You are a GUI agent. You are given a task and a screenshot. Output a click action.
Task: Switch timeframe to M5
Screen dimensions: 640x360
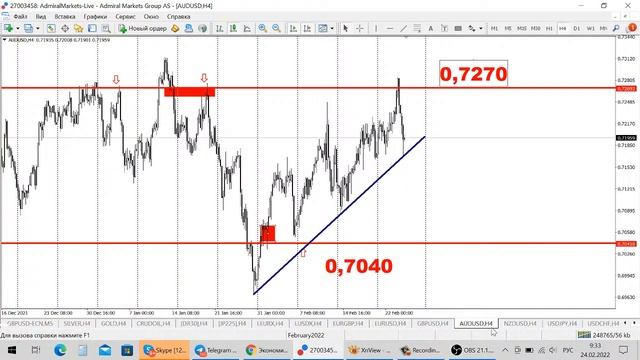click(x=508, y=28)
